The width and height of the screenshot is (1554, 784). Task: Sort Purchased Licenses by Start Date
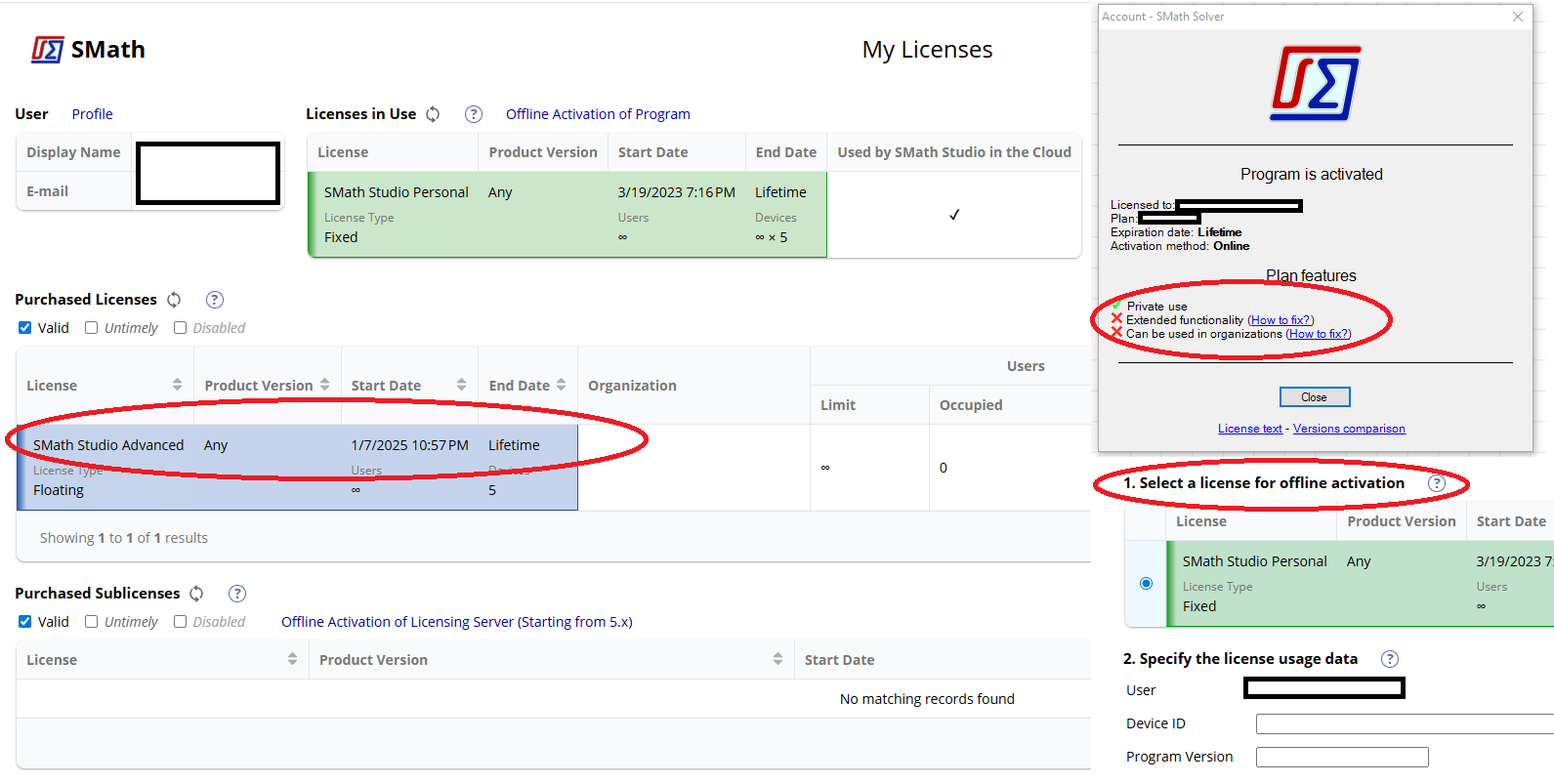[x=461, y=386]
